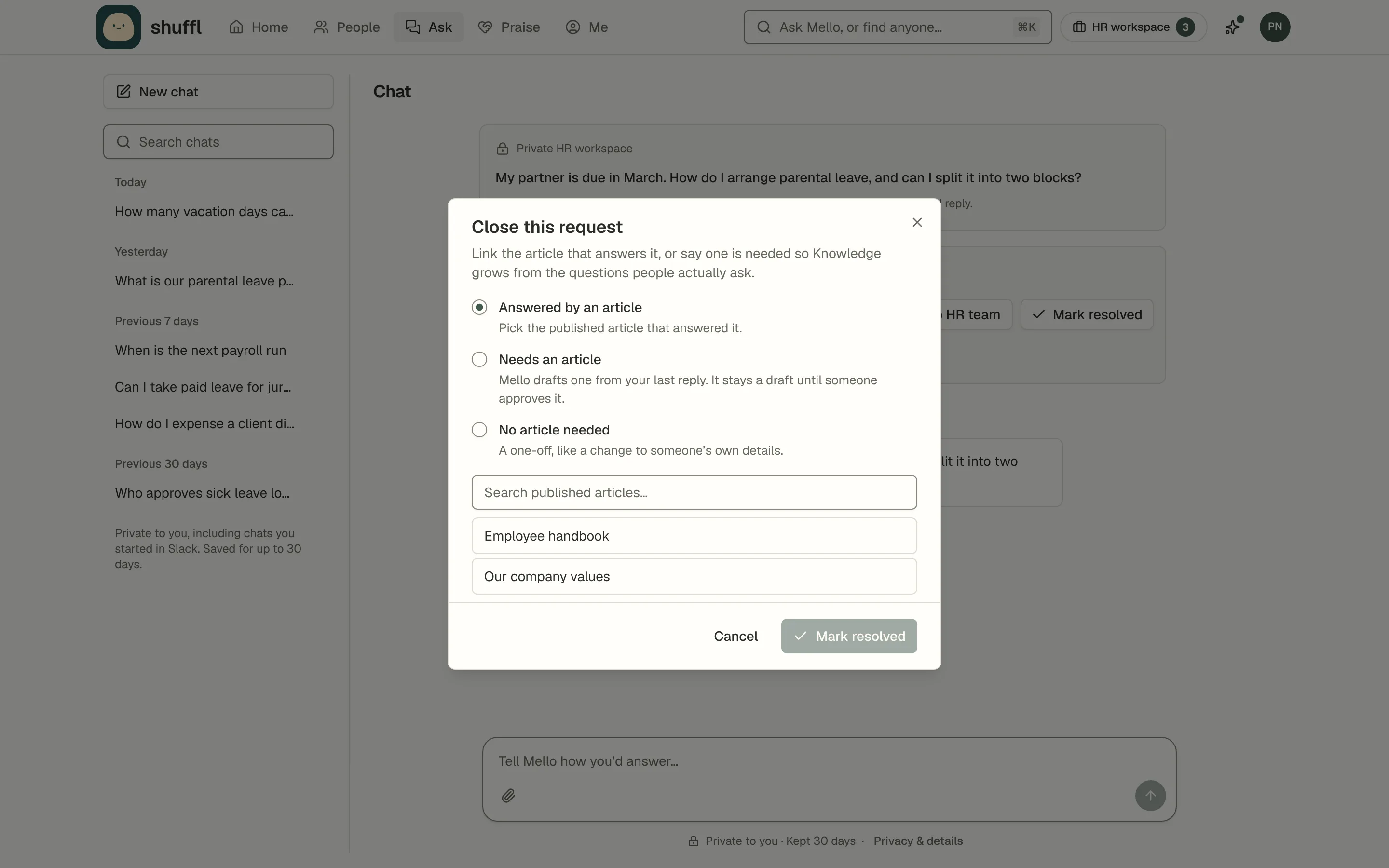Select the Needs an article radio button
Screen dimensions: 1389x868
[479, 359]
